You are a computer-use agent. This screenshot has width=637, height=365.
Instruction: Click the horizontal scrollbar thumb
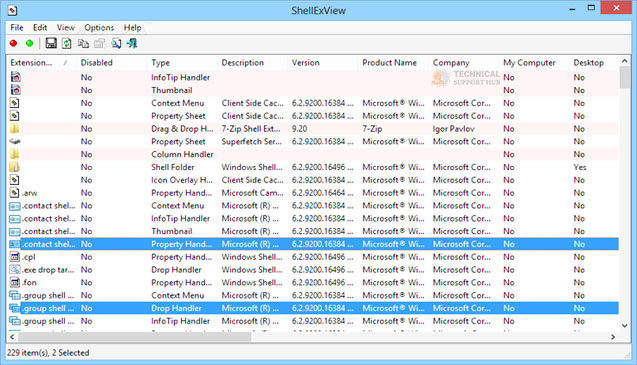pyautogui.click(x=134, y=337)
